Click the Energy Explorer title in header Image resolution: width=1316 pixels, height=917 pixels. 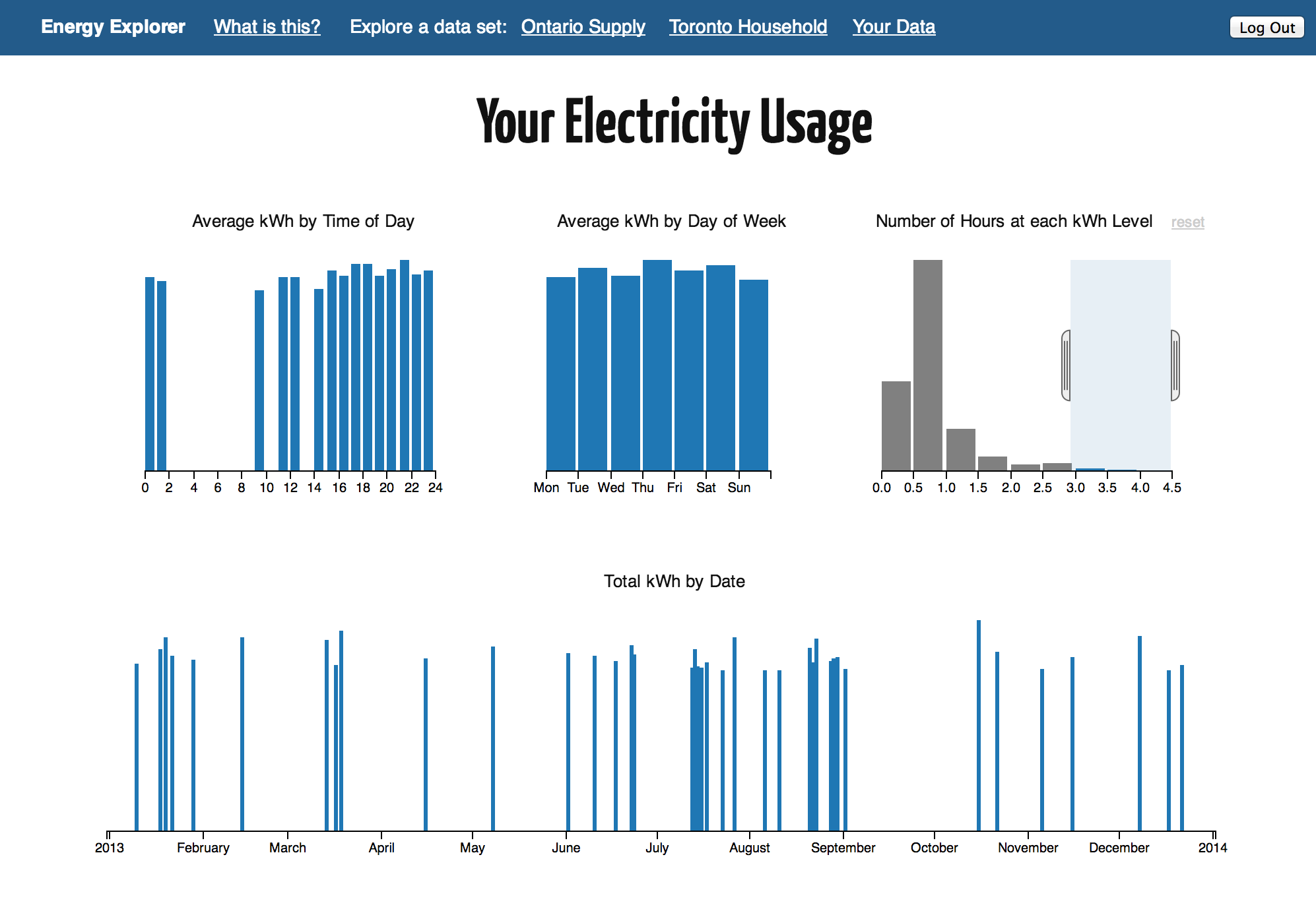pyautogui.click(x=113, y=27)
